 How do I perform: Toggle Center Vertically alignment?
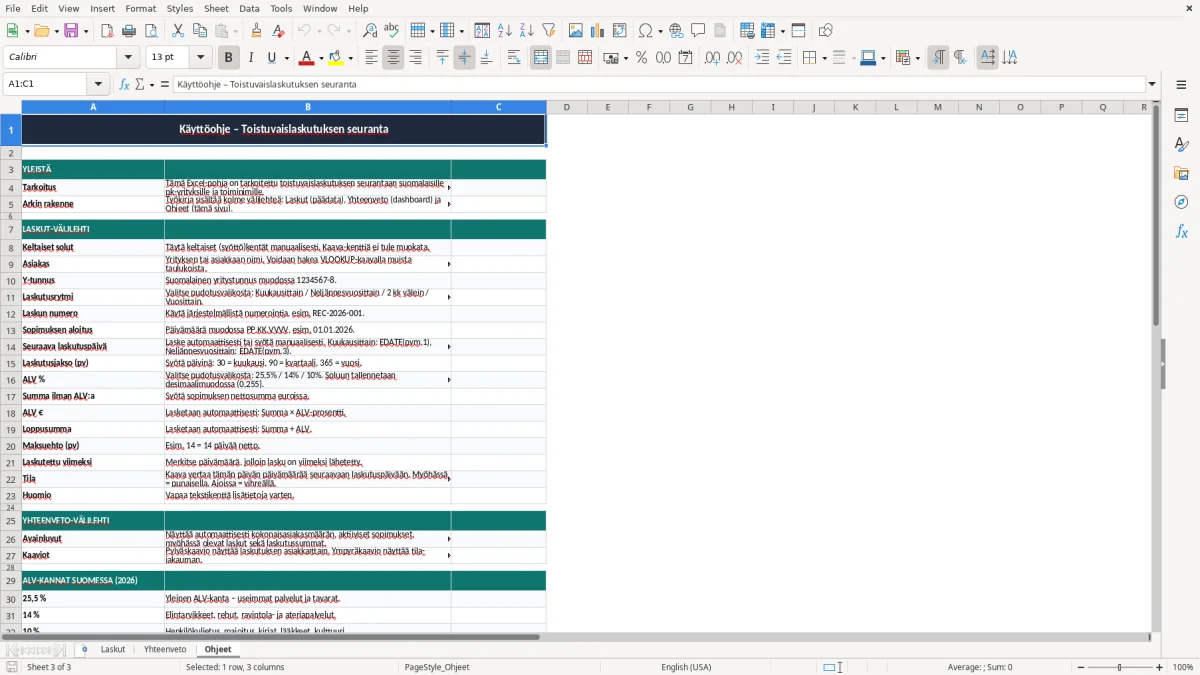tap(464, 58)
